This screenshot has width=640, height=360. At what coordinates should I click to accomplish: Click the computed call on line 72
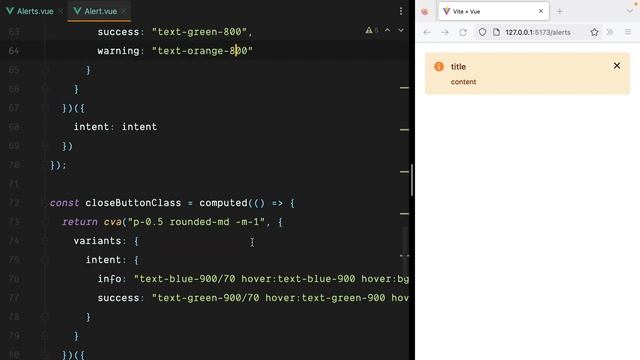(223, 203)
